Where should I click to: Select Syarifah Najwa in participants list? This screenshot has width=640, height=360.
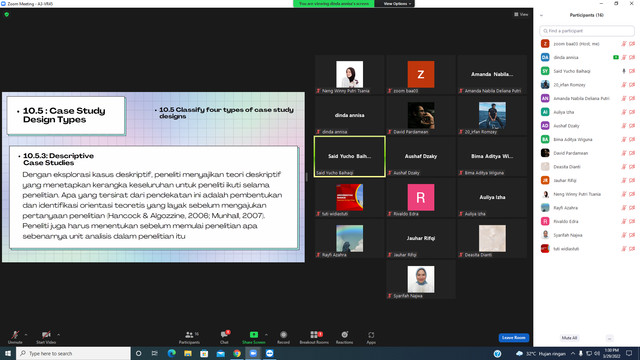[x=587, y=235]
